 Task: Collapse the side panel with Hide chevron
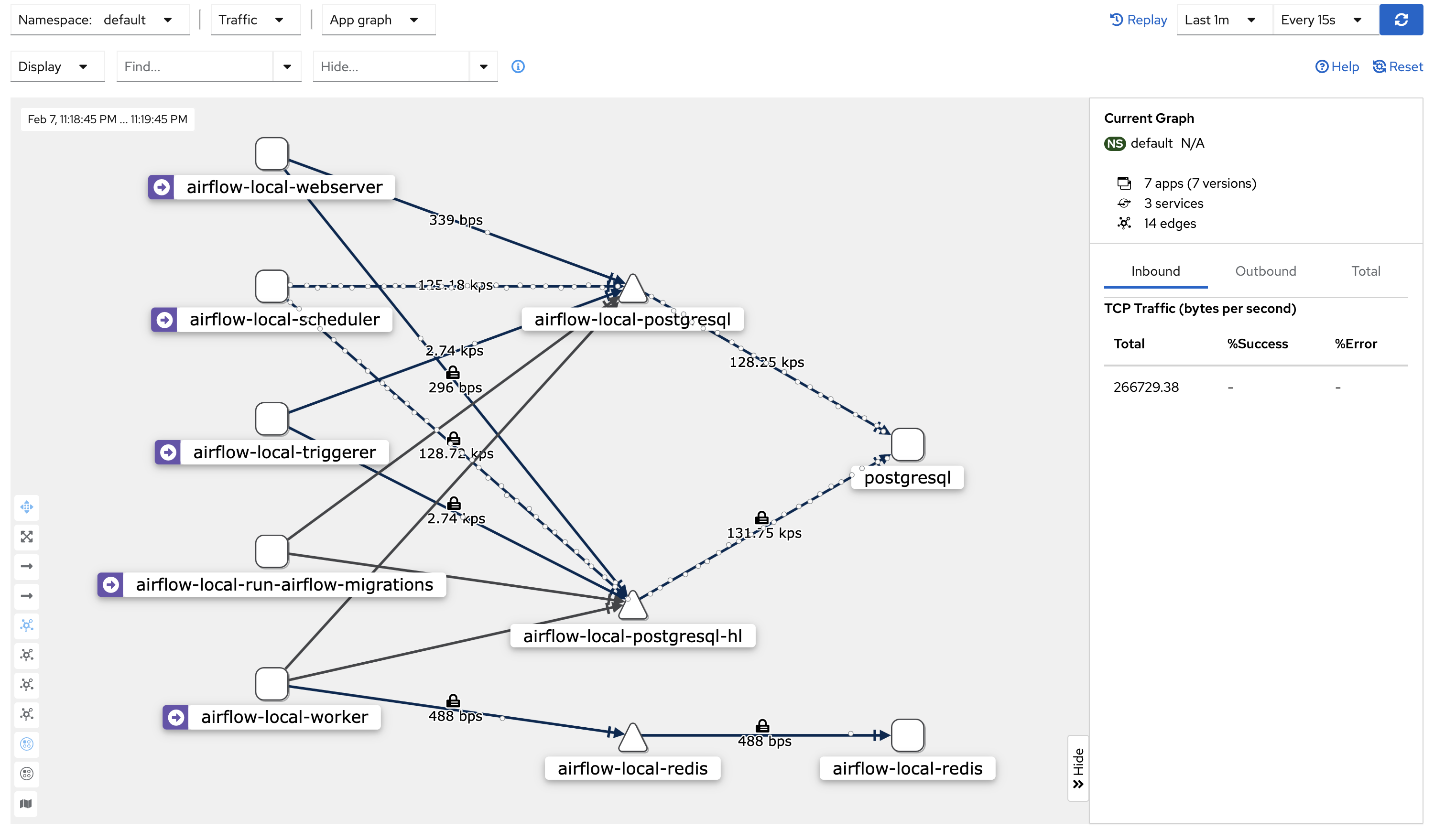click(1078, 768)
